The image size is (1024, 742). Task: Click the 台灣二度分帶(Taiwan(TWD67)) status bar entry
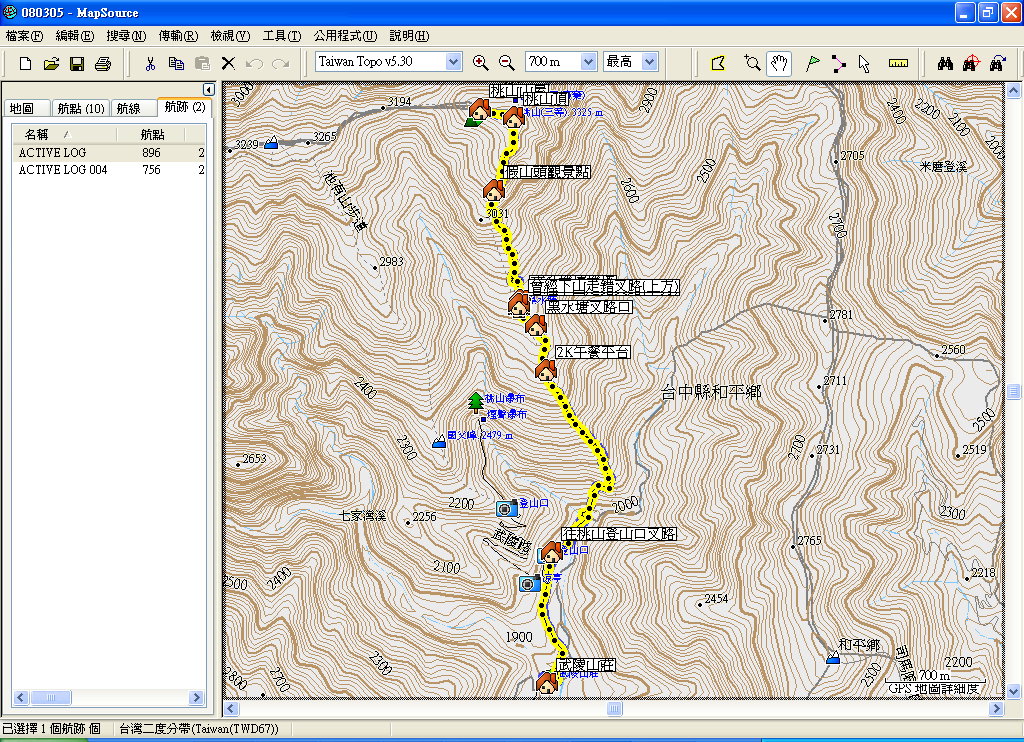click(x=199, y=729)
